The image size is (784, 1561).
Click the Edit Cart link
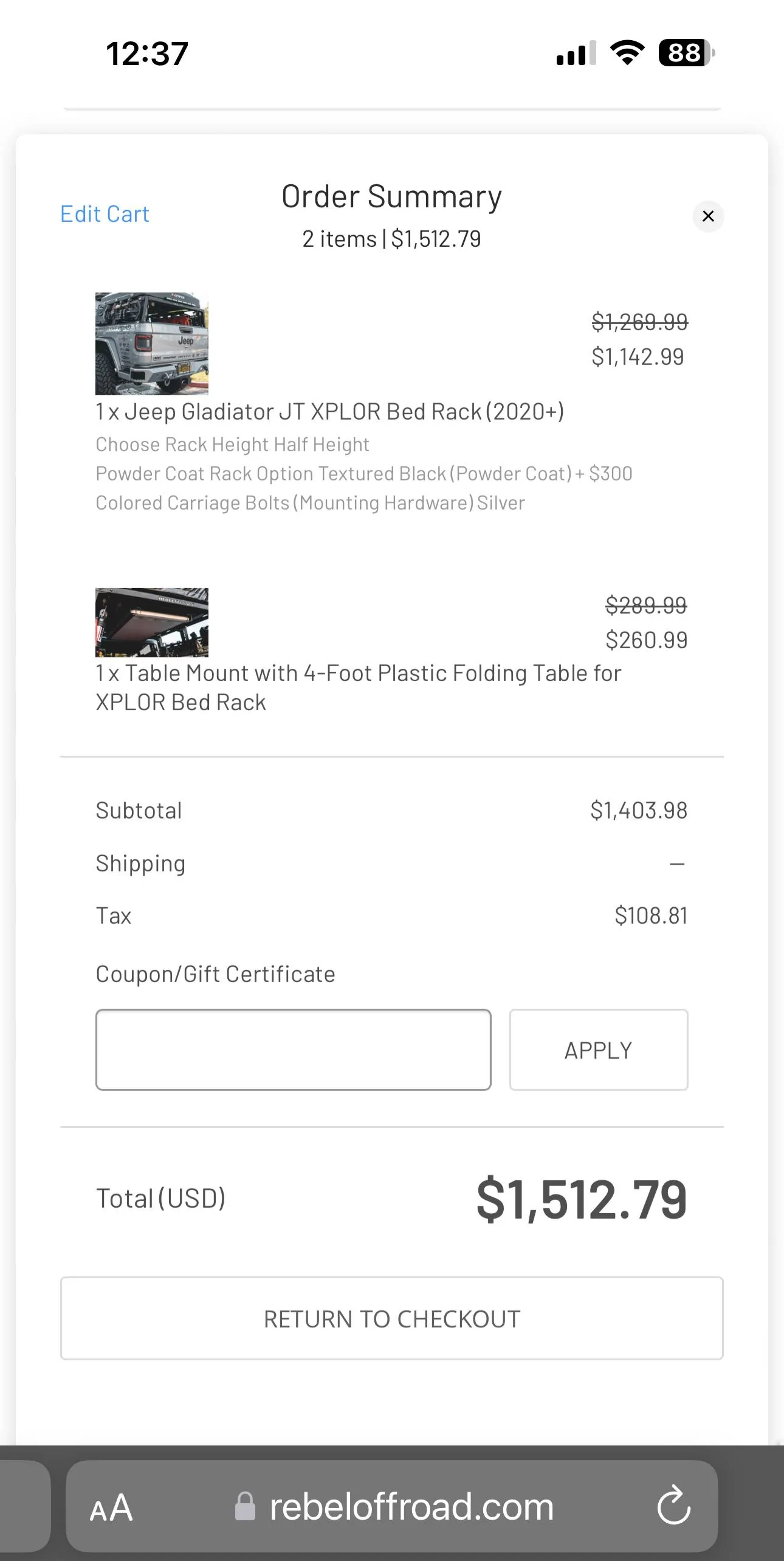point(105,214)
